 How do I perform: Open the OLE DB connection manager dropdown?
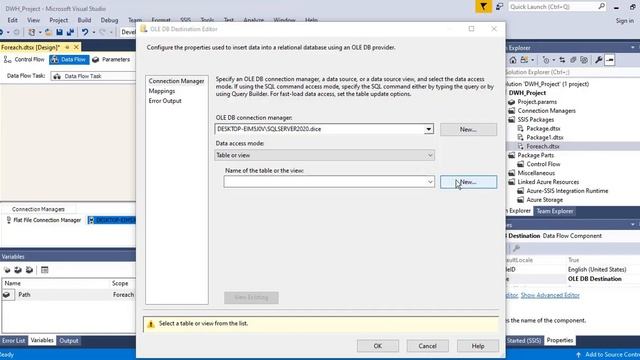[428, 129]
